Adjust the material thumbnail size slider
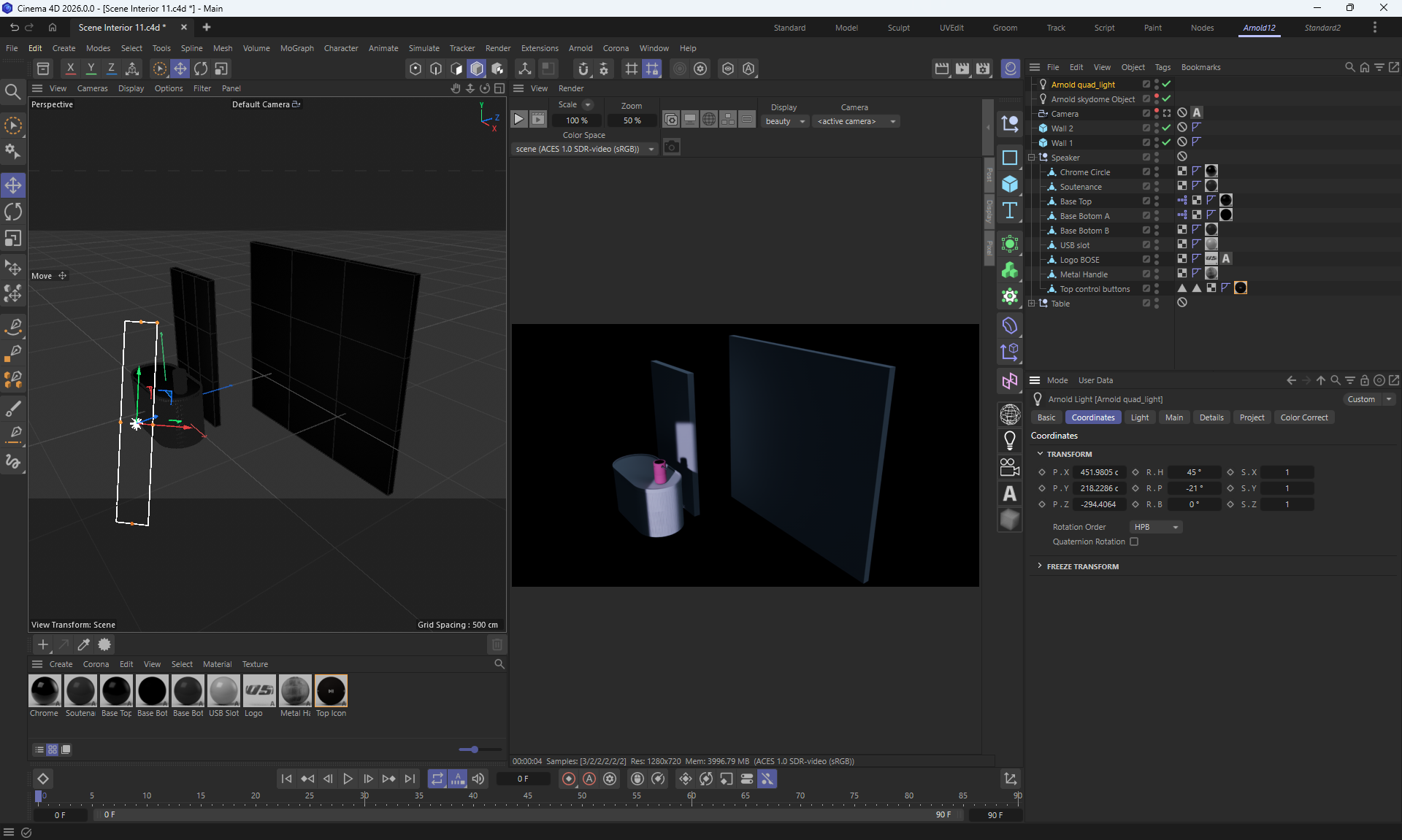Screen dimensions: 1402x840 point(475,750)
